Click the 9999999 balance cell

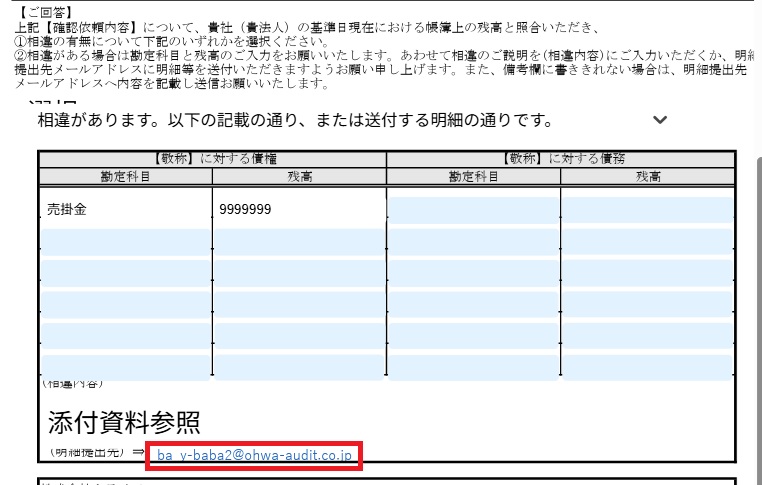tap(298, 210)
